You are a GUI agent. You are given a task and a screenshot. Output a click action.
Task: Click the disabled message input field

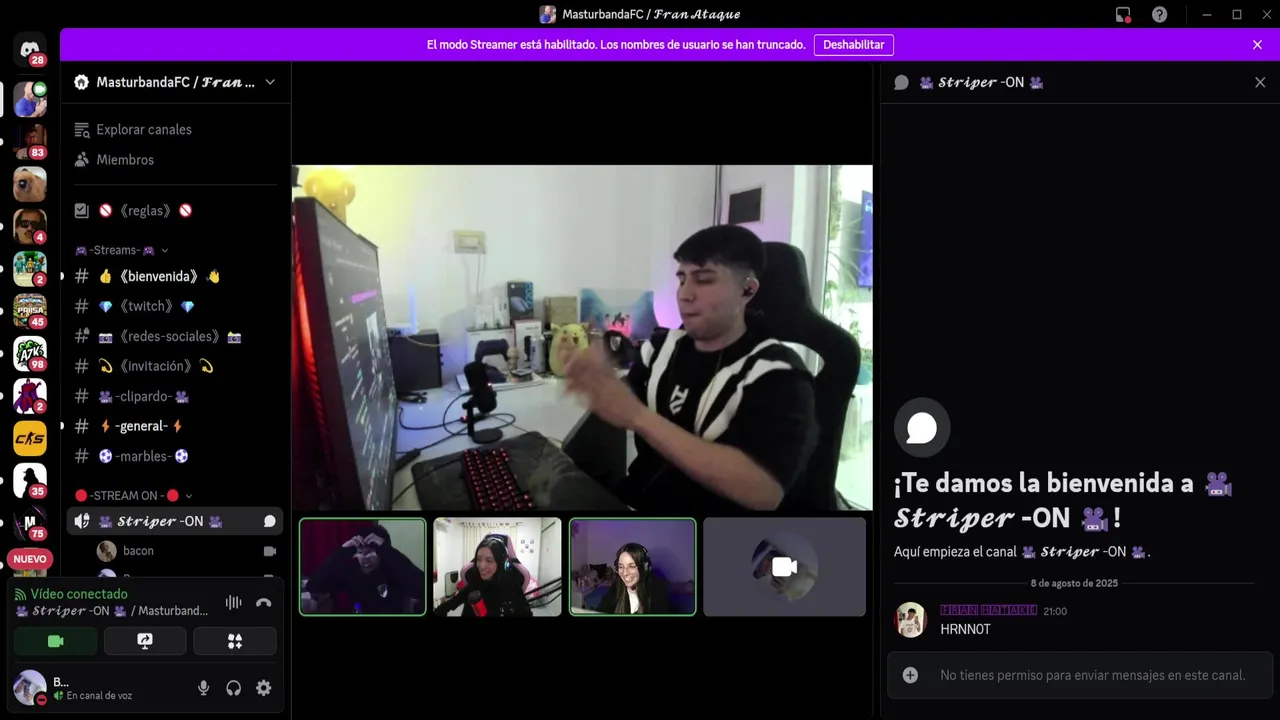point(1092,675)
